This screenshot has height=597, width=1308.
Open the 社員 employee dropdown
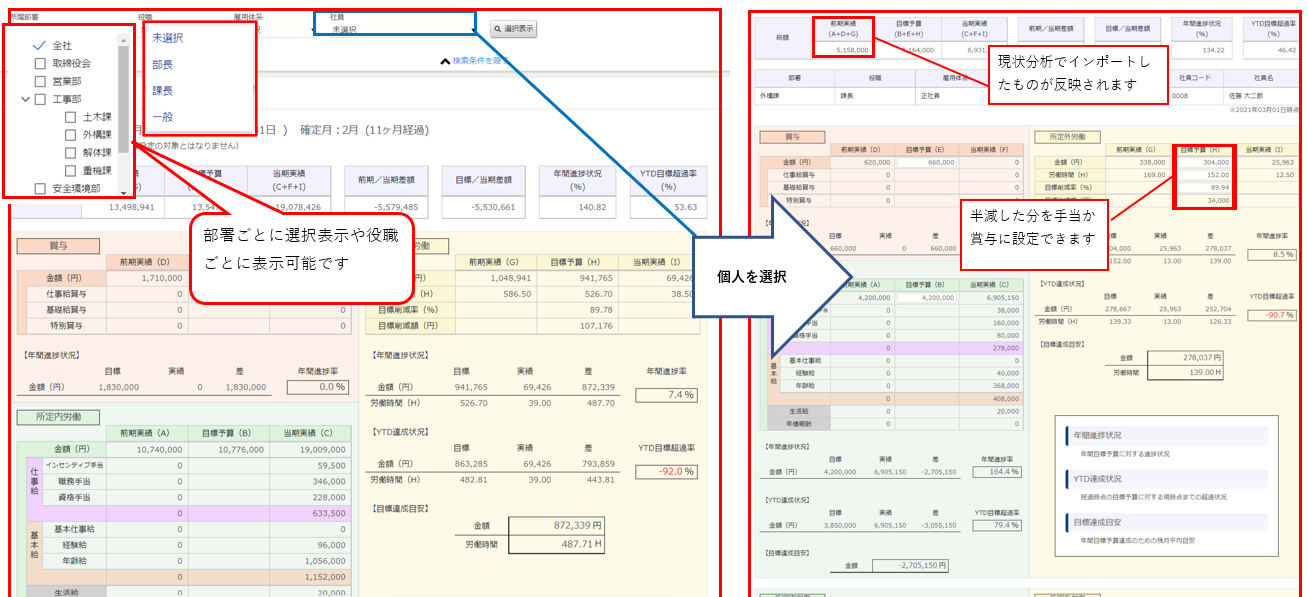point(400,30)
